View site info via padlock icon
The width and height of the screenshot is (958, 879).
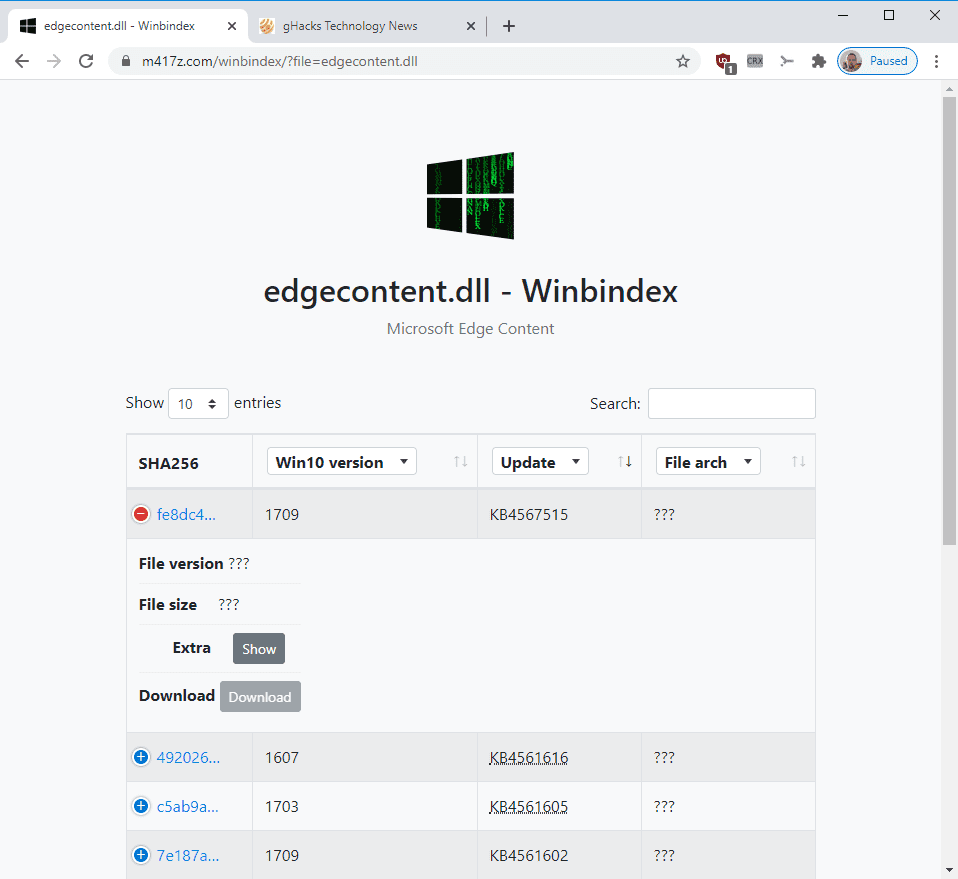126,61
